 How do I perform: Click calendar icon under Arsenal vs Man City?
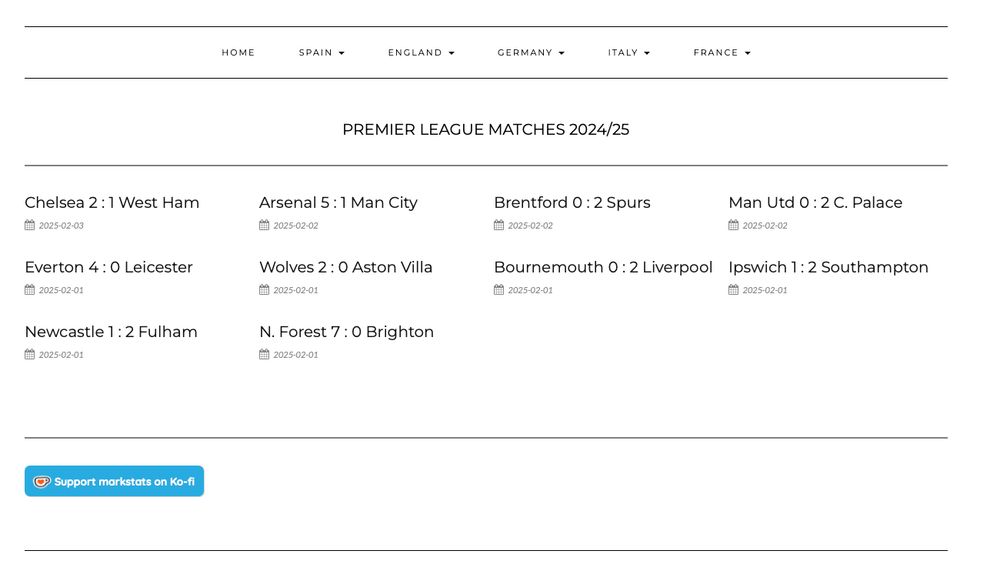pyautogui.click(x=264, y=225)
